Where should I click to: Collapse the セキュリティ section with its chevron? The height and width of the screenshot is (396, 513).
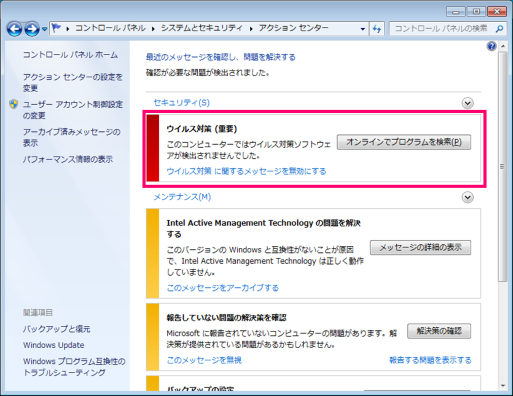point(468,103)
